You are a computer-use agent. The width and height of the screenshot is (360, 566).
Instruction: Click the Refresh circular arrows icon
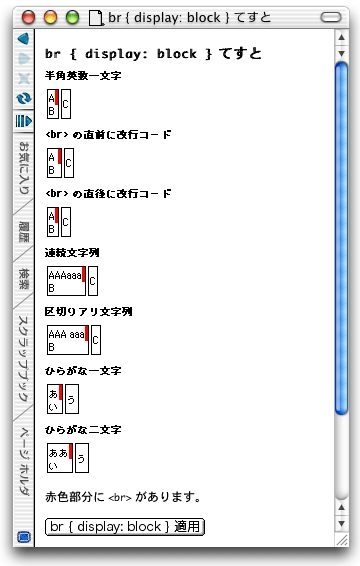click(23, 98)
